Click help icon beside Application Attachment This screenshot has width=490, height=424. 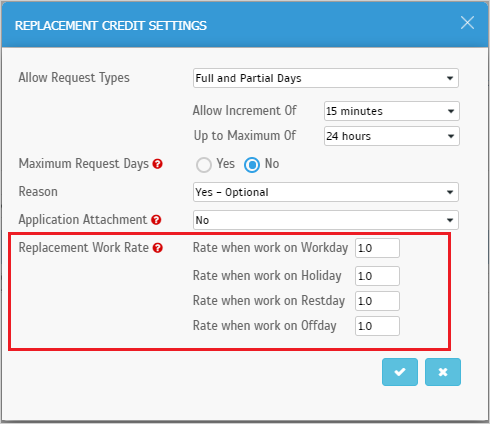(156, 220)
